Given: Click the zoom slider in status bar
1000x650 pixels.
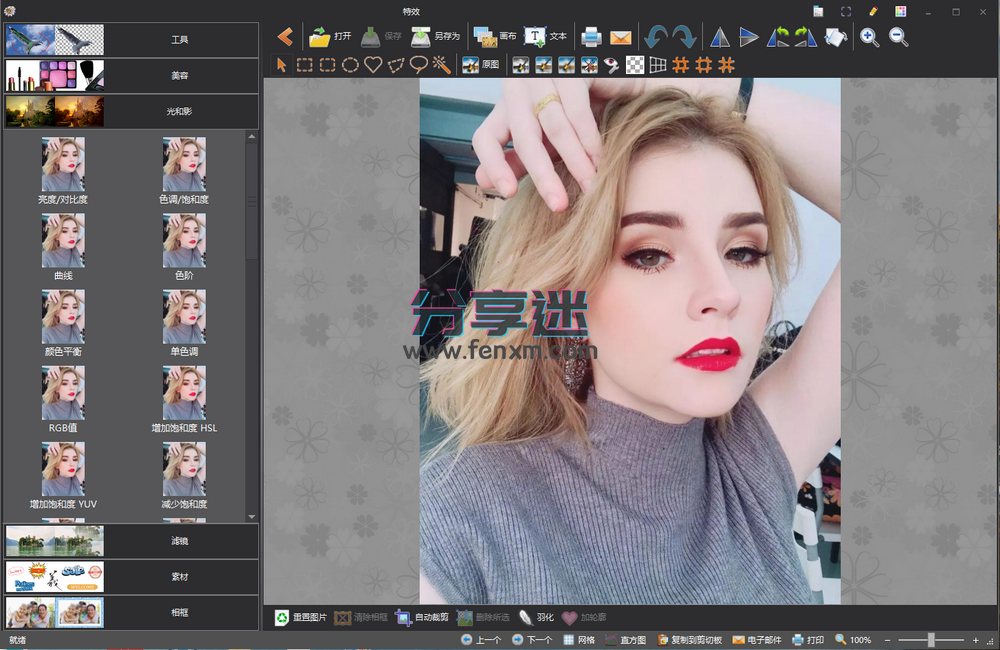Looking at the screenshot, I should pos(931,639).
